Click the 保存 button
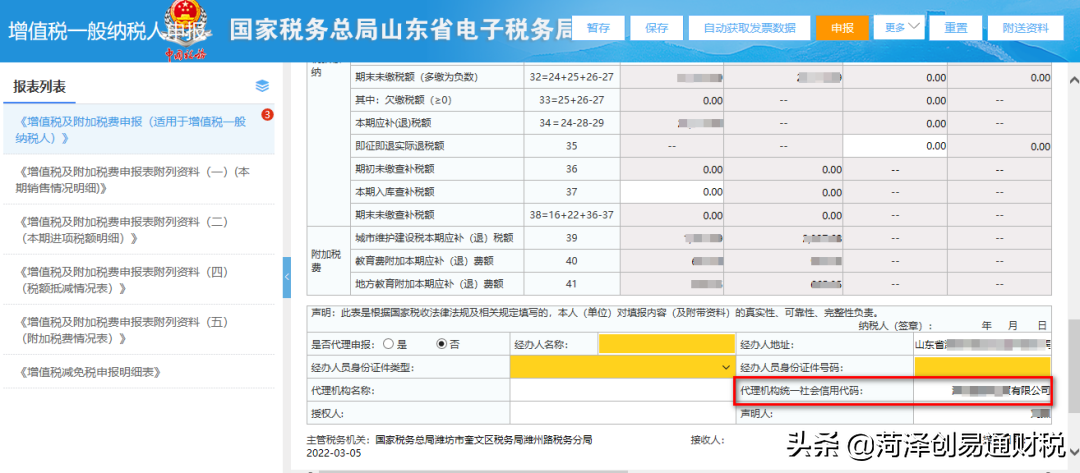Screen dimensions: 1080x473 [657, 28]
